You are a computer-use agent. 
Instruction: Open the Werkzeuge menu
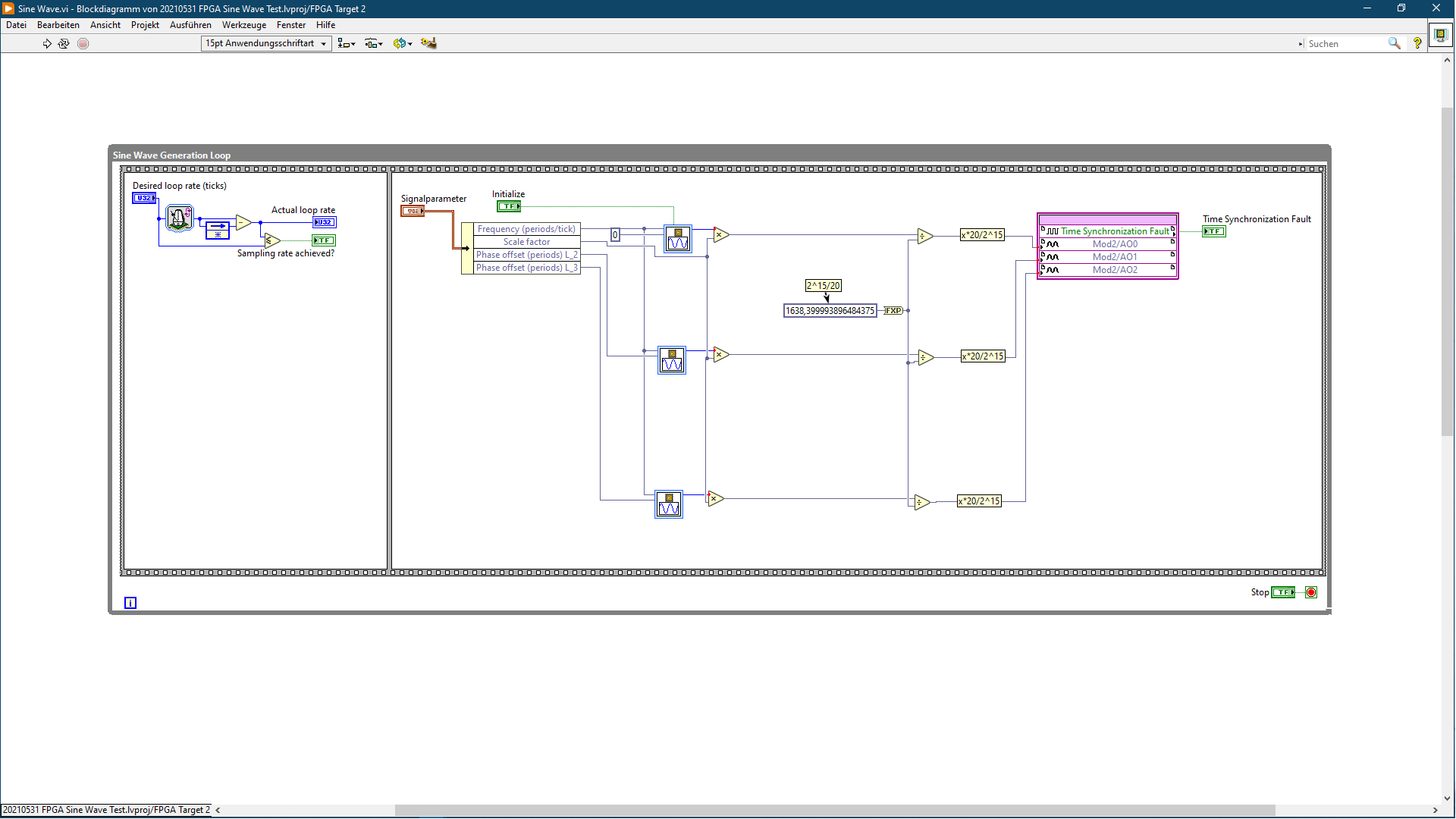click(243, 25)
